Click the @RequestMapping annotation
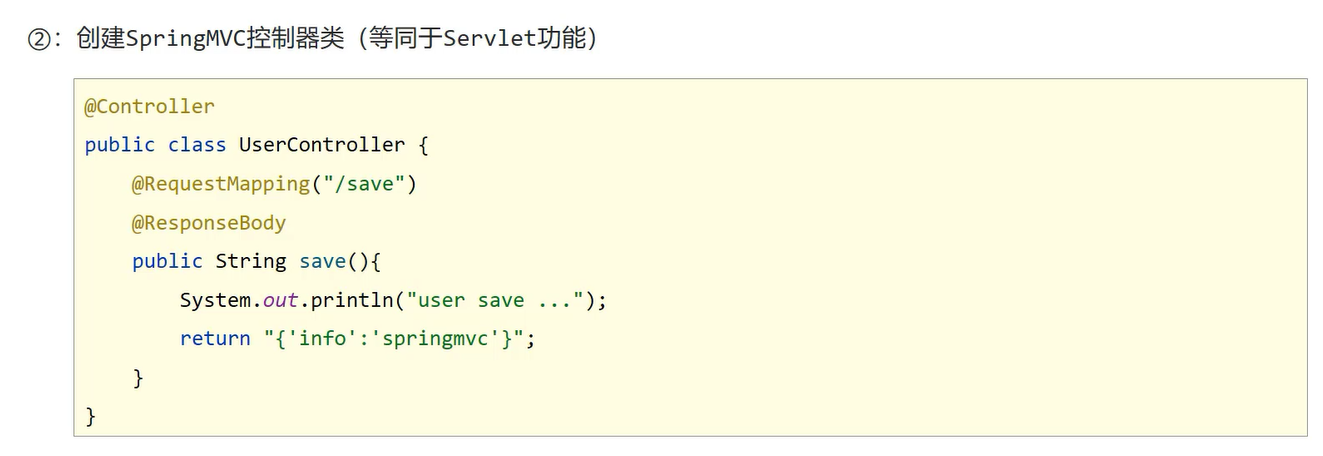Screen dimensions: 1323x456 pyautogui.click(x=220, y=184)
